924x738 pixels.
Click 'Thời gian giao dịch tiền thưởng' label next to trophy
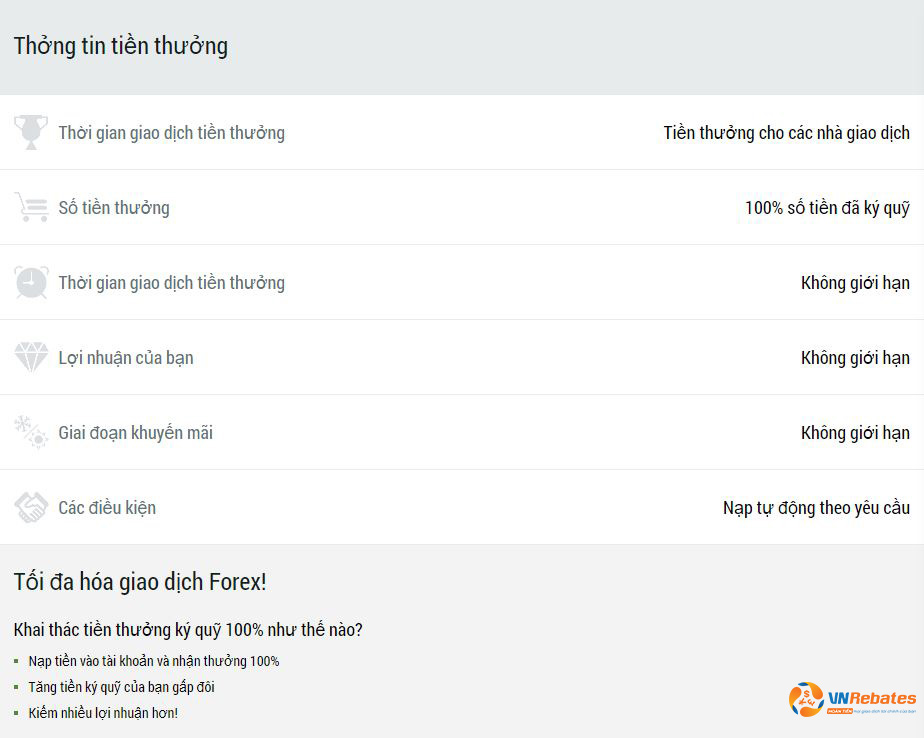[171, 133]
